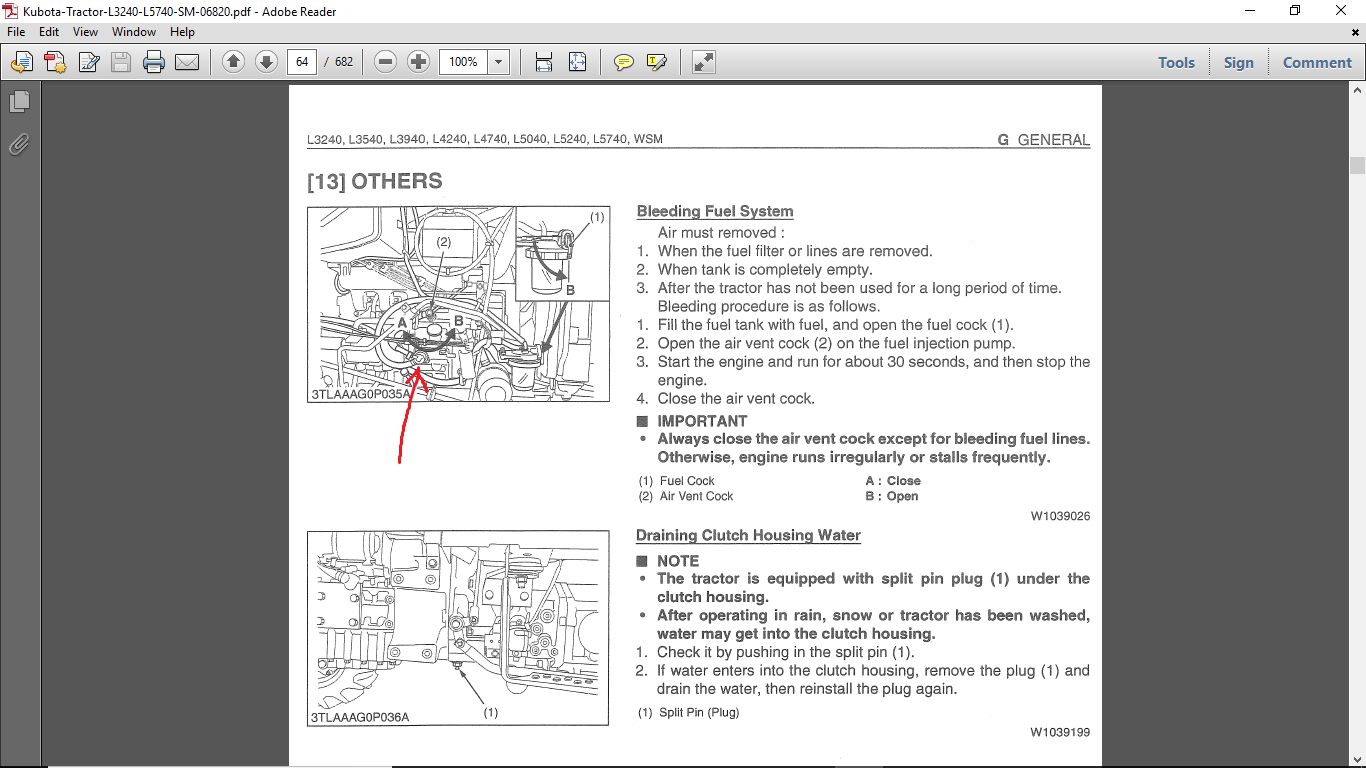The height and width of the screenshot is (768, 1366).
Task: Click the Save file floppy icon
Action: pyautogui.click(x=121, y=62)
